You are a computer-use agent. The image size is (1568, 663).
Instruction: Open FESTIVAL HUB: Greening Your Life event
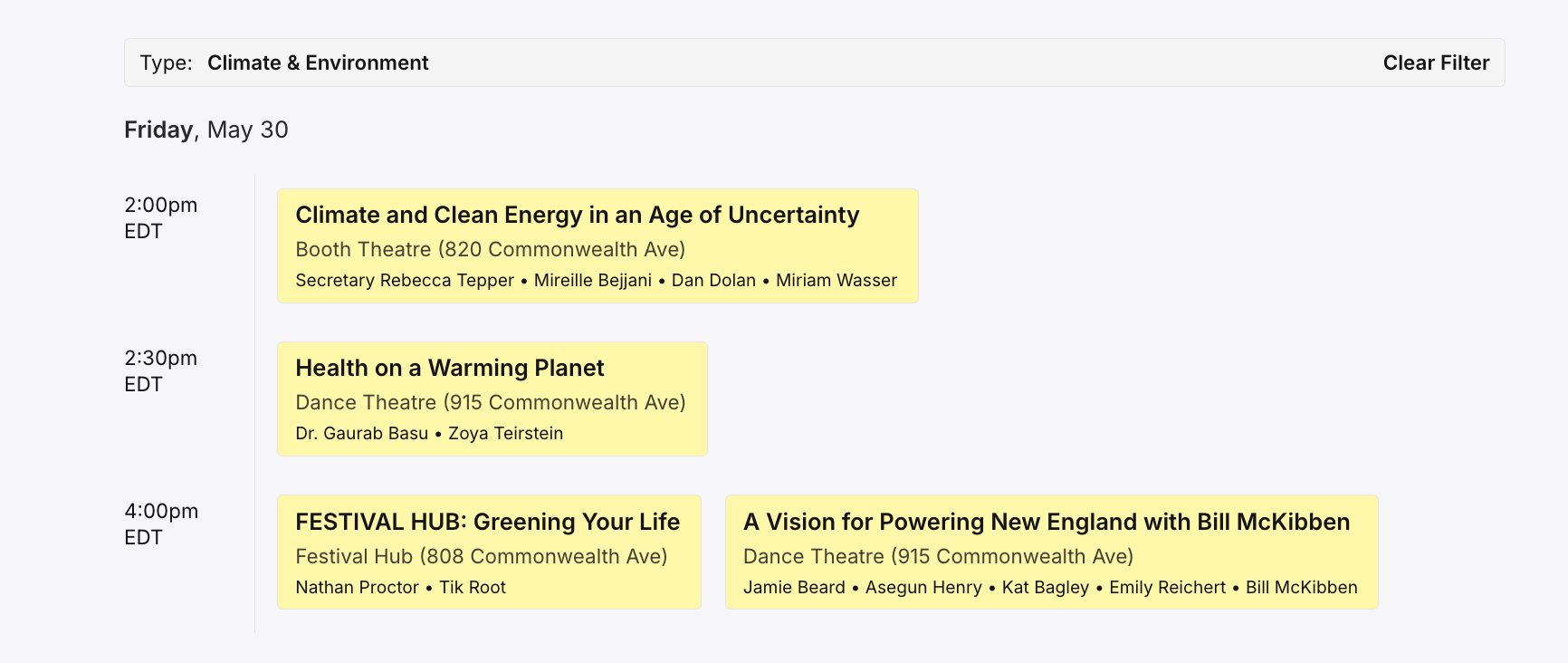click(x=487, y=523)
